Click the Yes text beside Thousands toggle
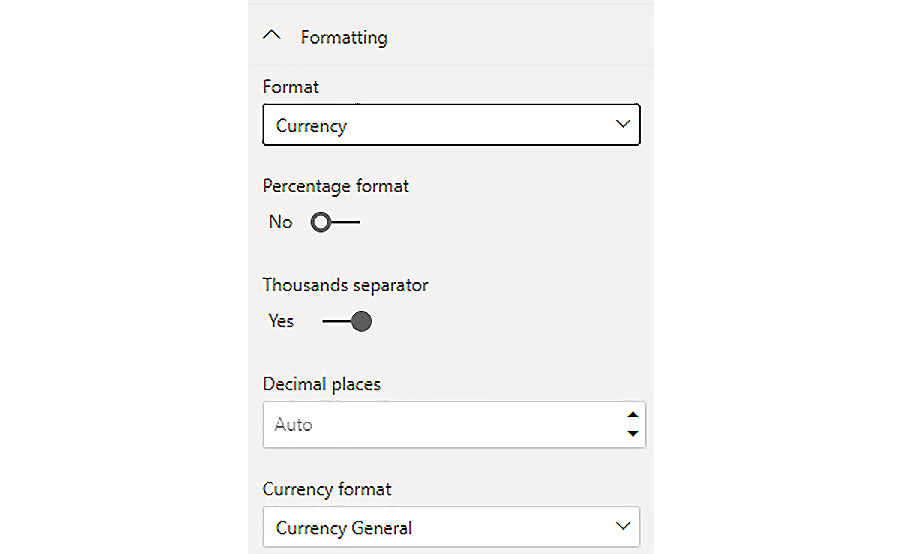 point(281,321)
